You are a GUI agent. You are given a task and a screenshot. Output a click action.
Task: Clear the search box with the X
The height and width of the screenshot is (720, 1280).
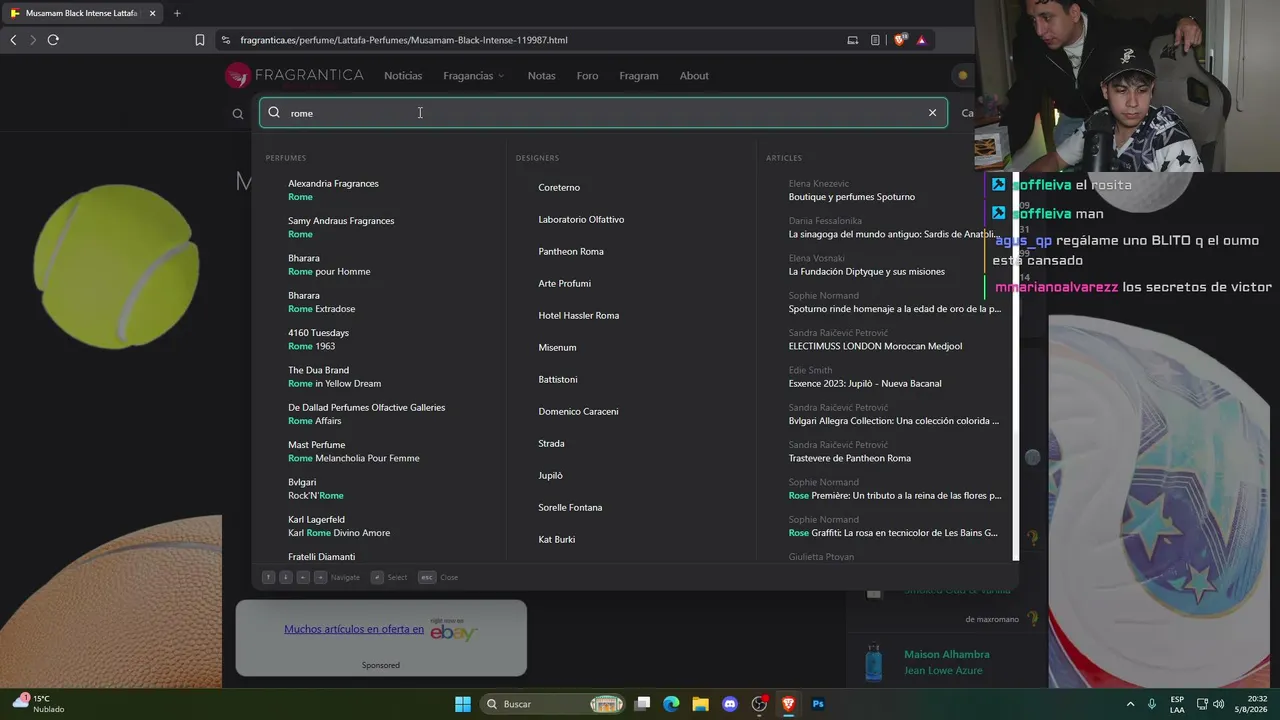click(x=932, y=113)
